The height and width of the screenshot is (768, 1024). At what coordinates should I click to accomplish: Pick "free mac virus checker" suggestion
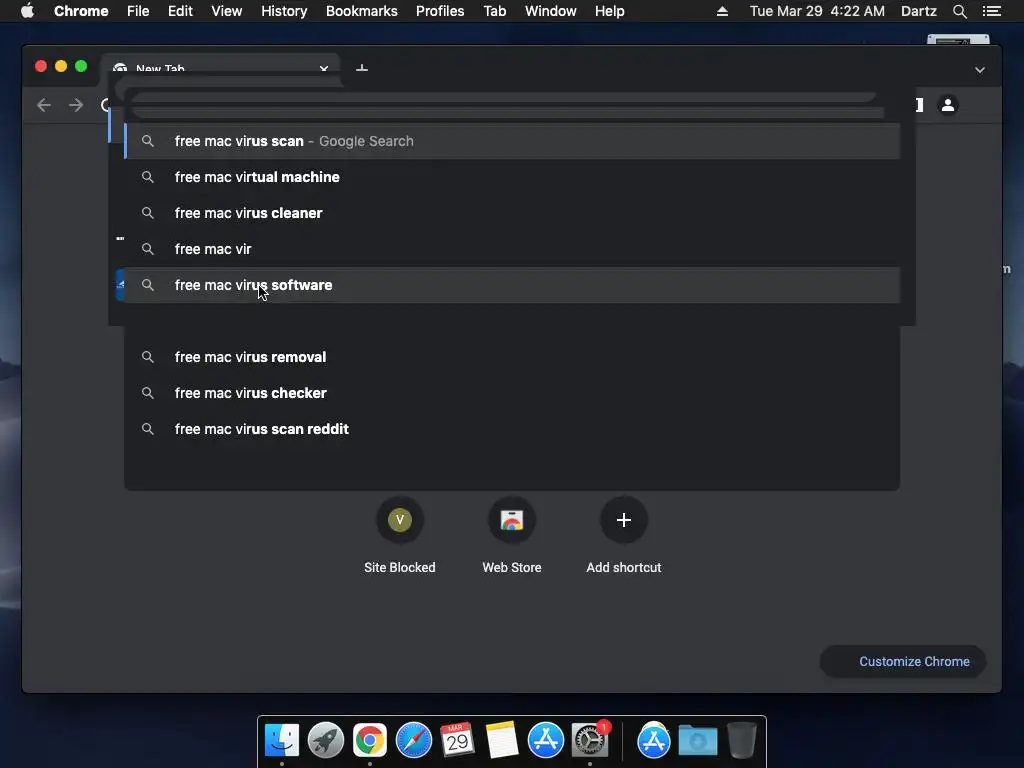[512, 393]
